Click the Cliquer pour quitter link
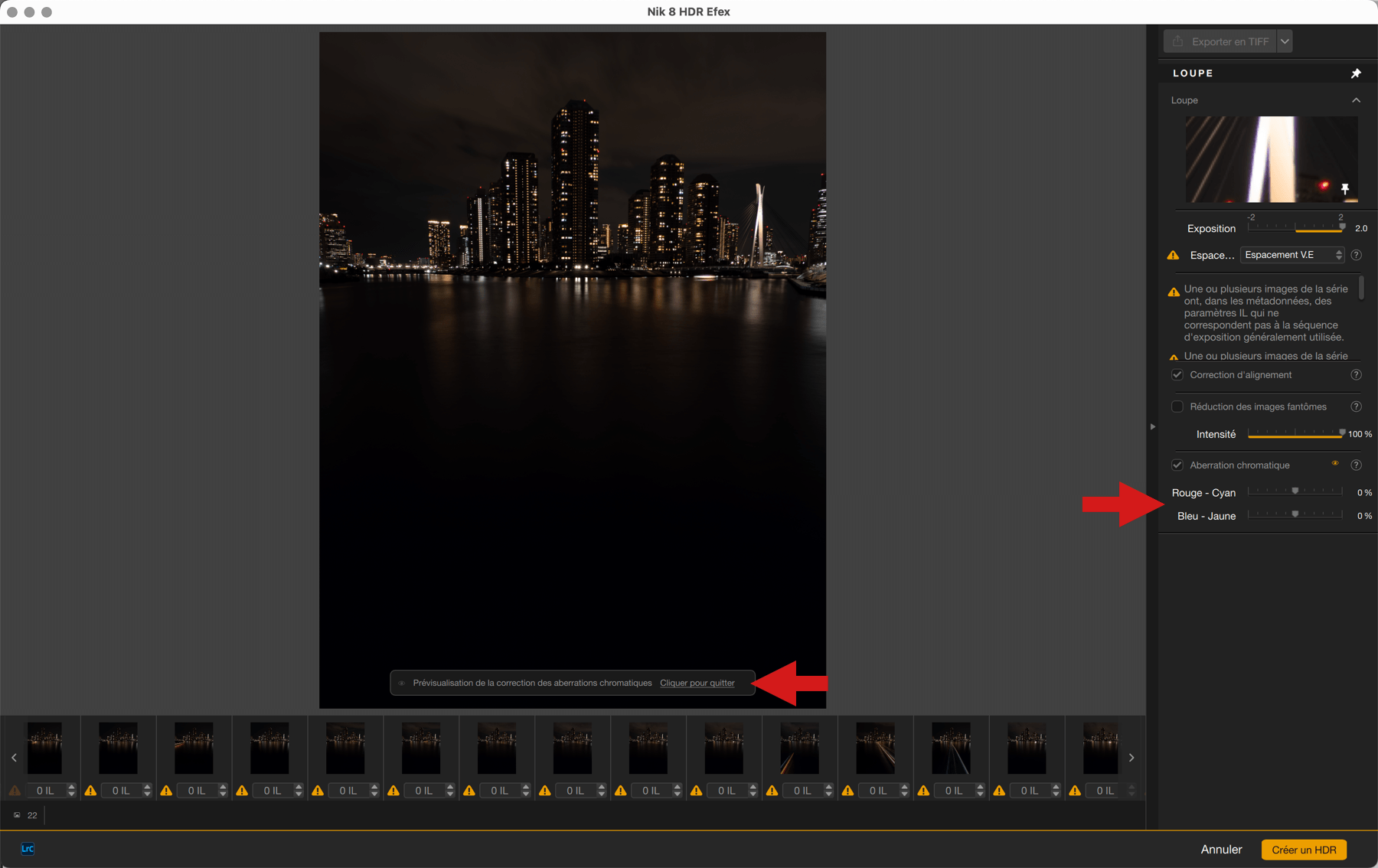The height and width of the screenshot is (868, 1378). click(697, 683)
